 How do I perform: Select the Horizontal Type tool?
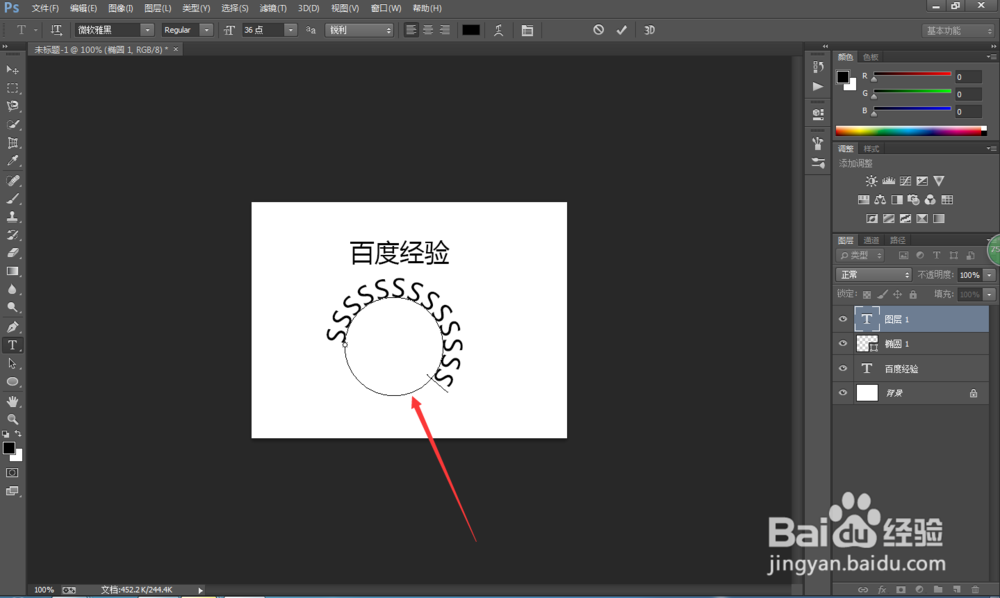12,345
